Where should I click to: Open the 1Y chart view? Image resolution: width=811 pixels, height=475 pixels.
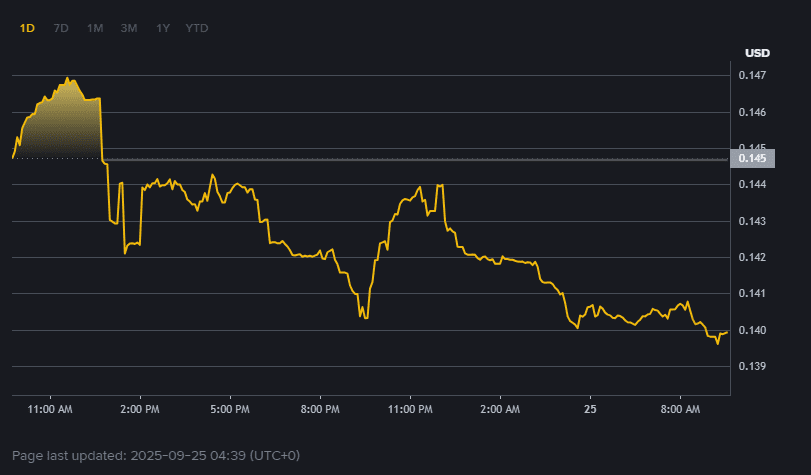163,28
